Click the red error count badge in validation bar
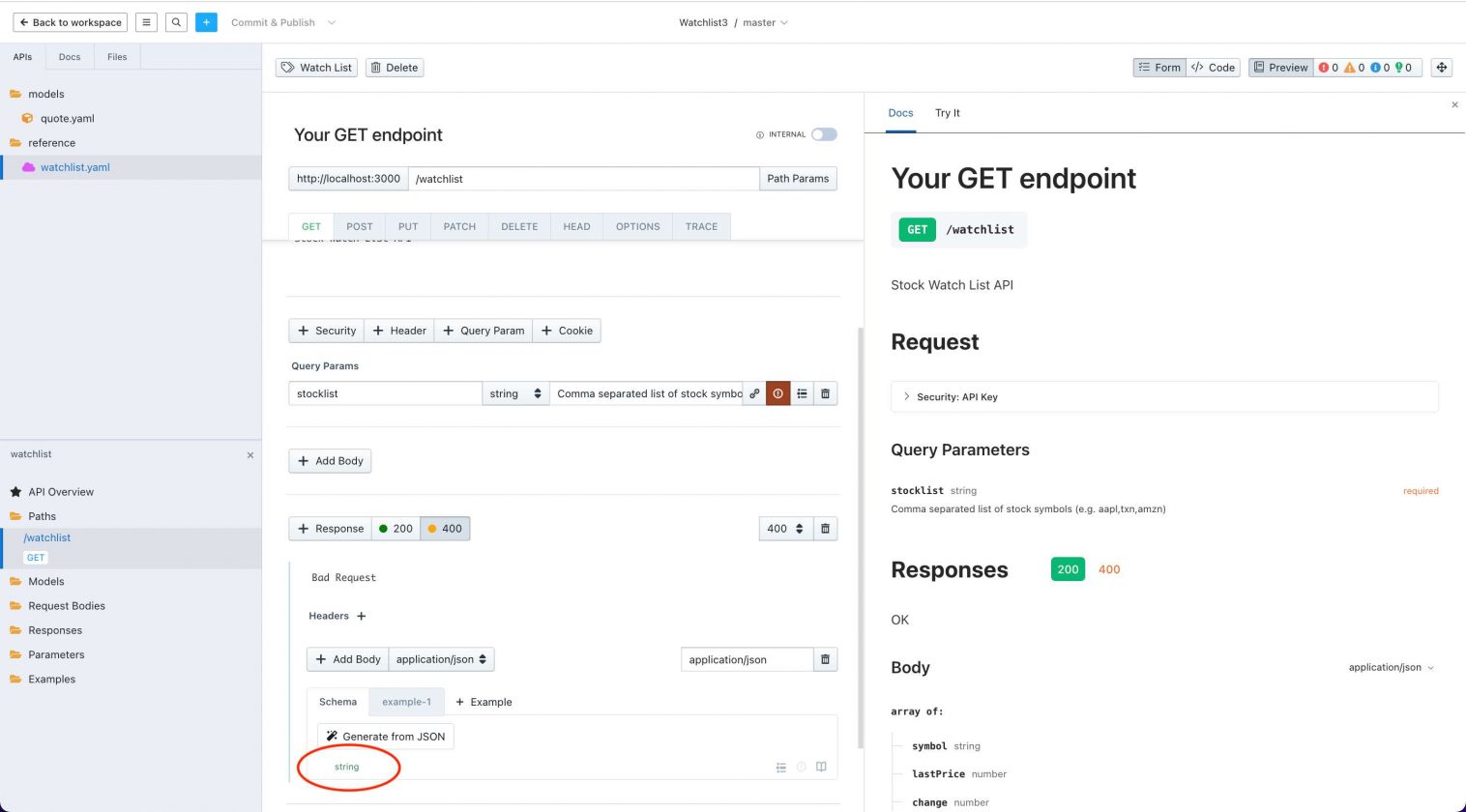The height and width of the screenshot is (812, 1466). [x=1330, y=68]
